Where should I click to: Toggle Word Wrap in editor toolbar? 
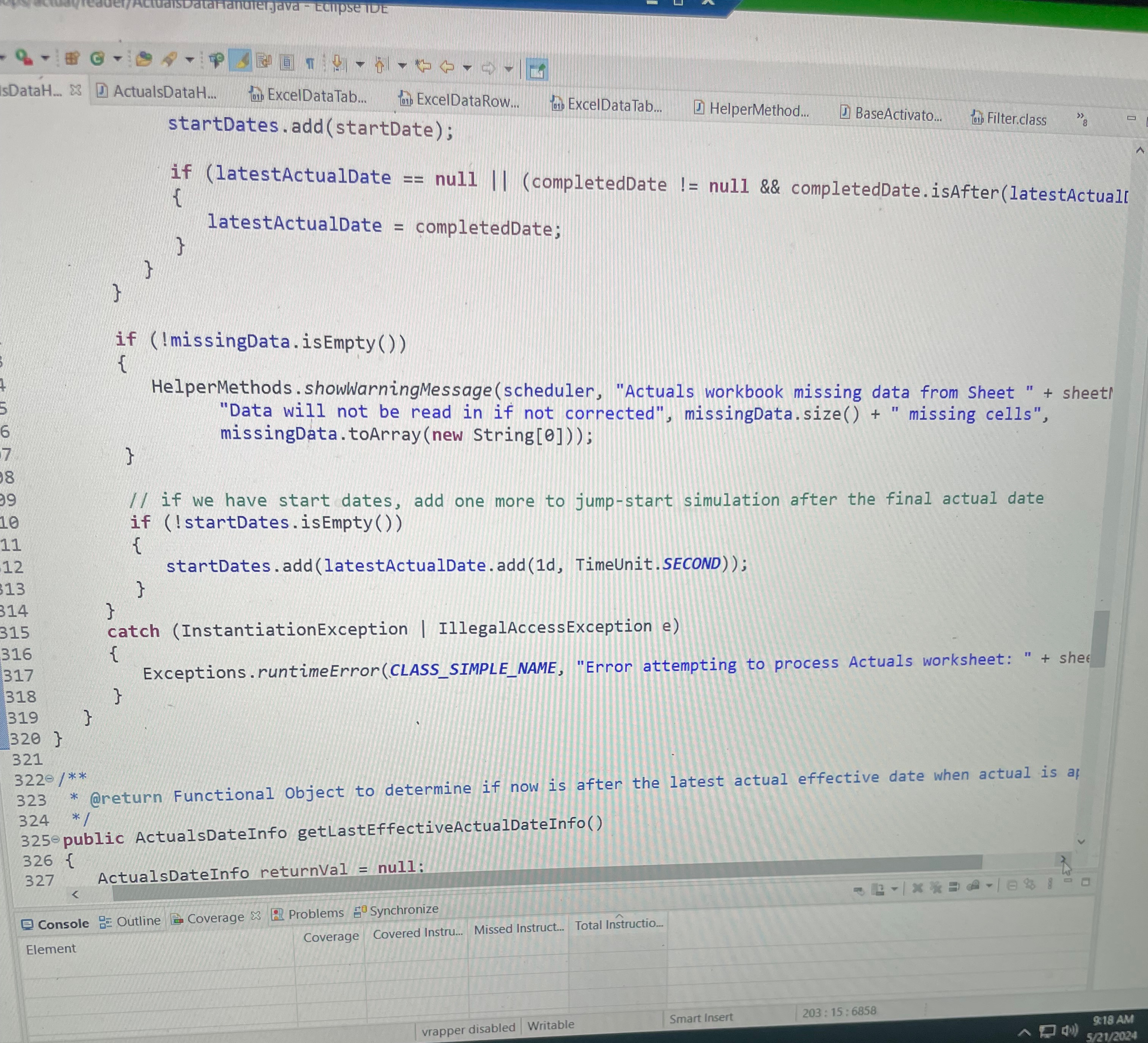pos(264,61)
